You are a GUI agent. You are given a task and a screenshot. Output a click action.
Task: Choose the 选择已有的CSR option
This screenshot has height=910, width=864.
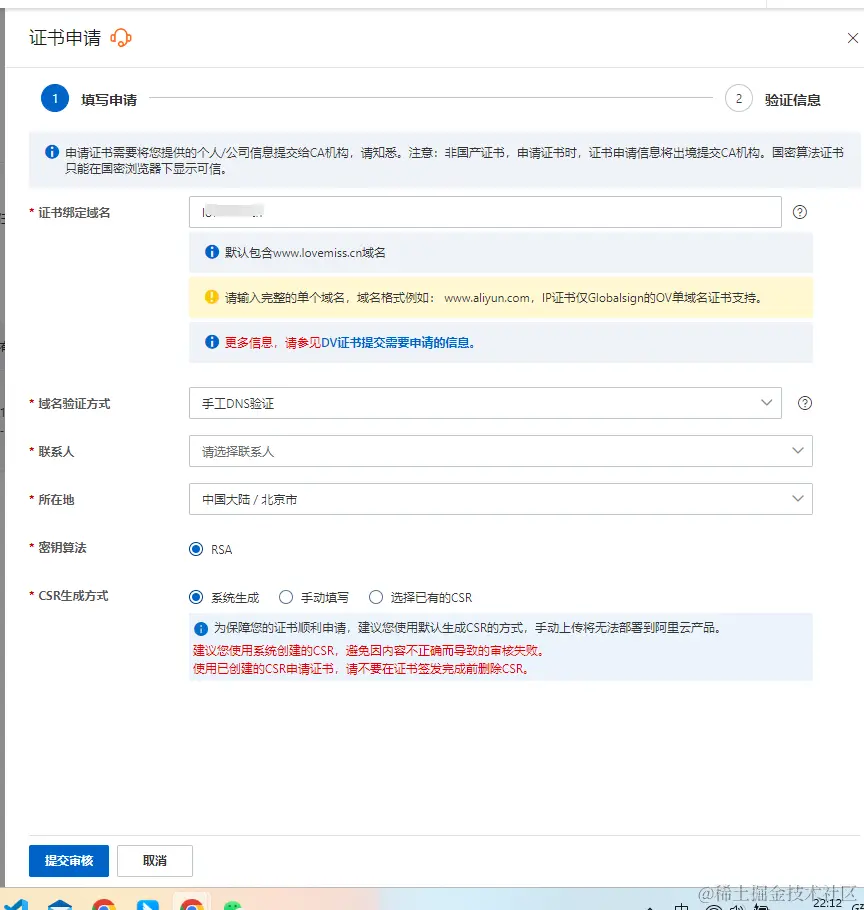376,597
